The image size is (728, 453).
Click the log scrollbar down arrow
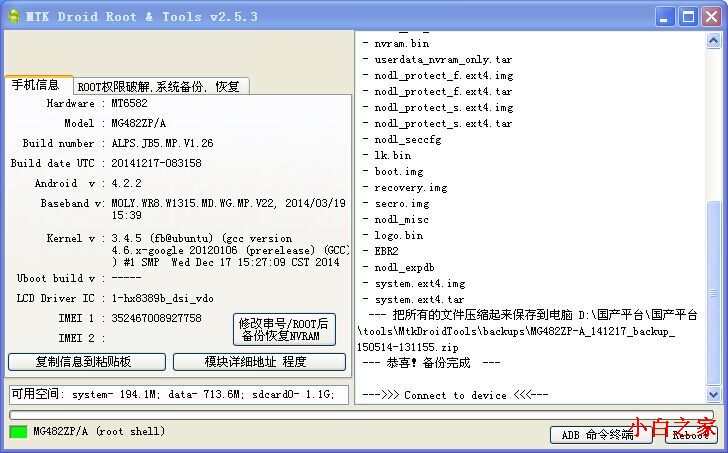coord(714,395)
